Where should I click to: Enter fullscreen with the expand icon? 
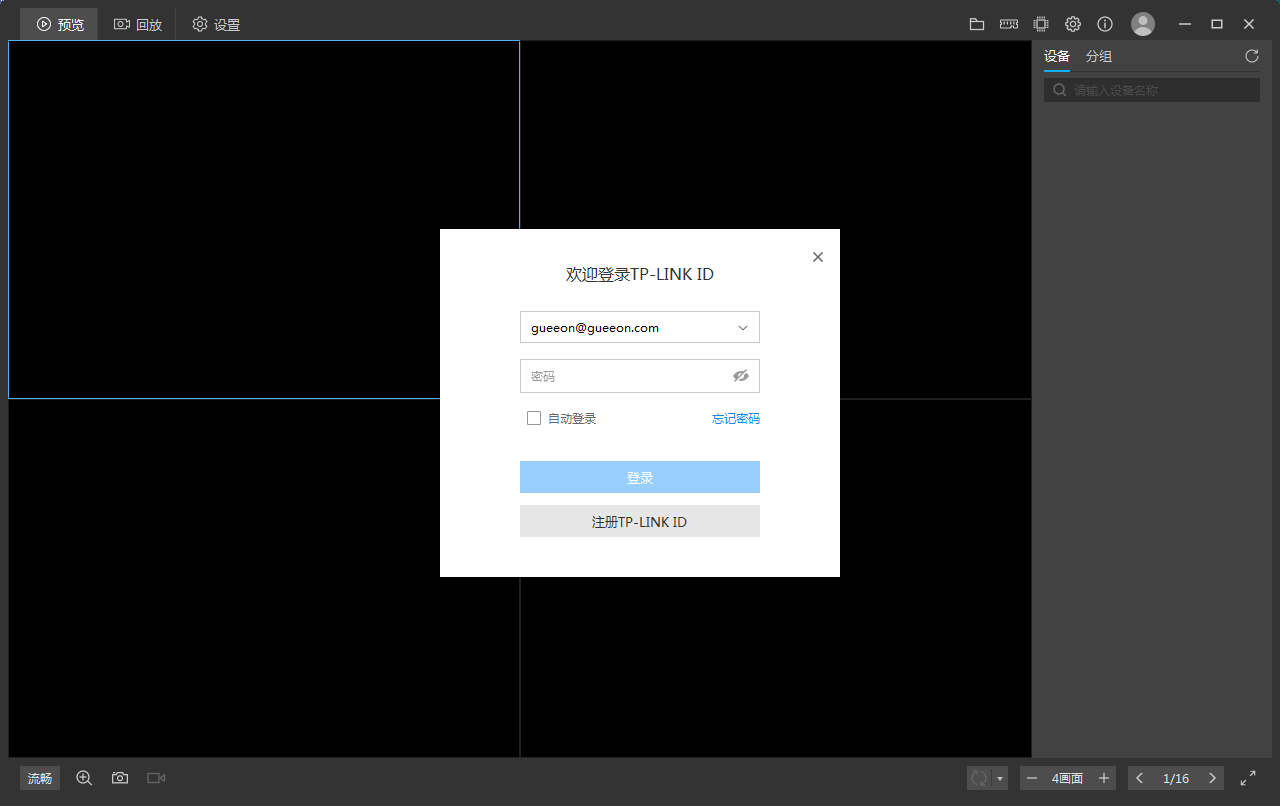pos(1248,778)
